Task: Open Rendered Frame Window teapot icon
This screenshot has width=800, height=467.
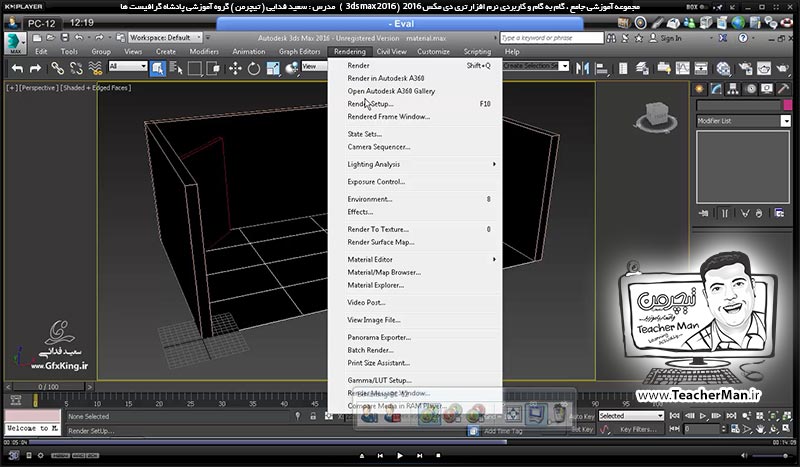Action: click(x=764, y=68)
